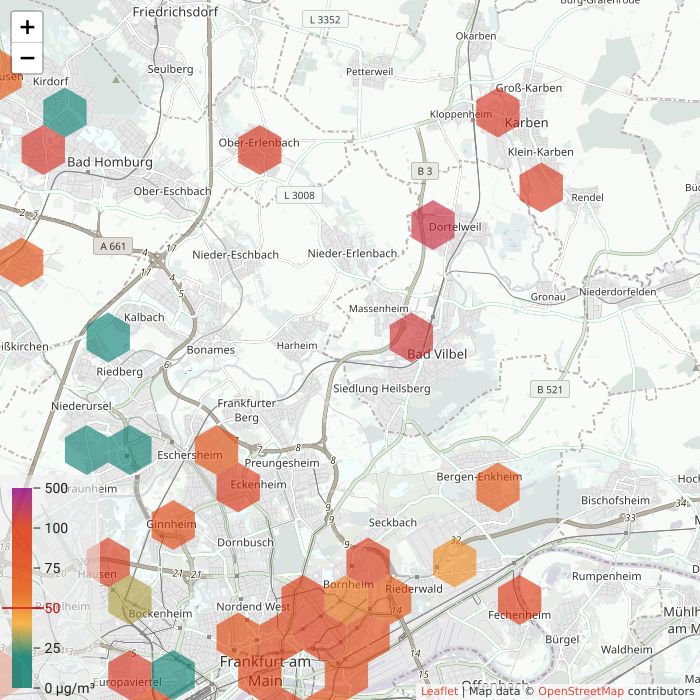Image resolution: width=700 pixels, height=700 pixels.
Task: Click the '25' legend label
Action: point(53,648)
